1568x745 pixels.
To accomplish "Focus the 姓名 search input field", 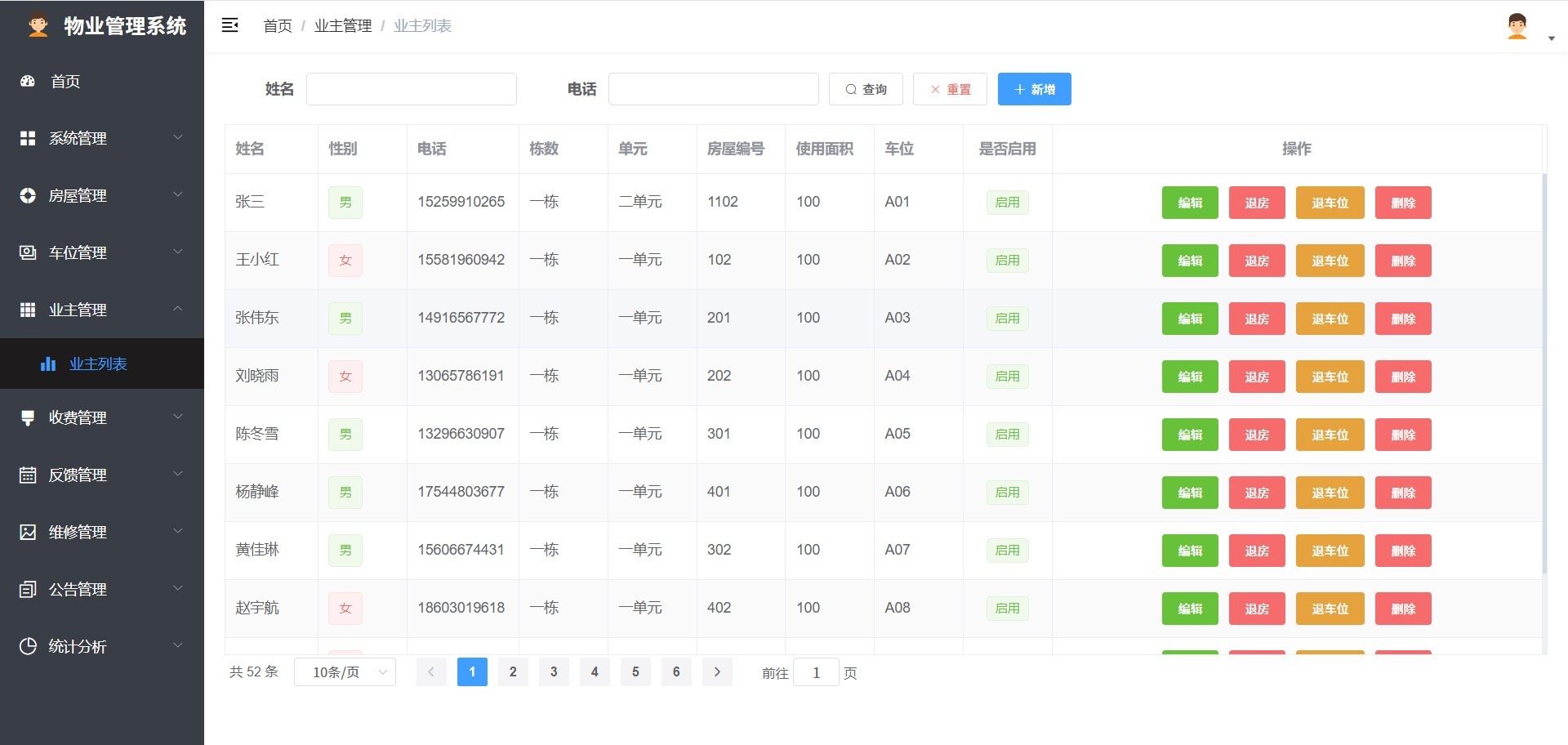I will [x=411, y=89].
